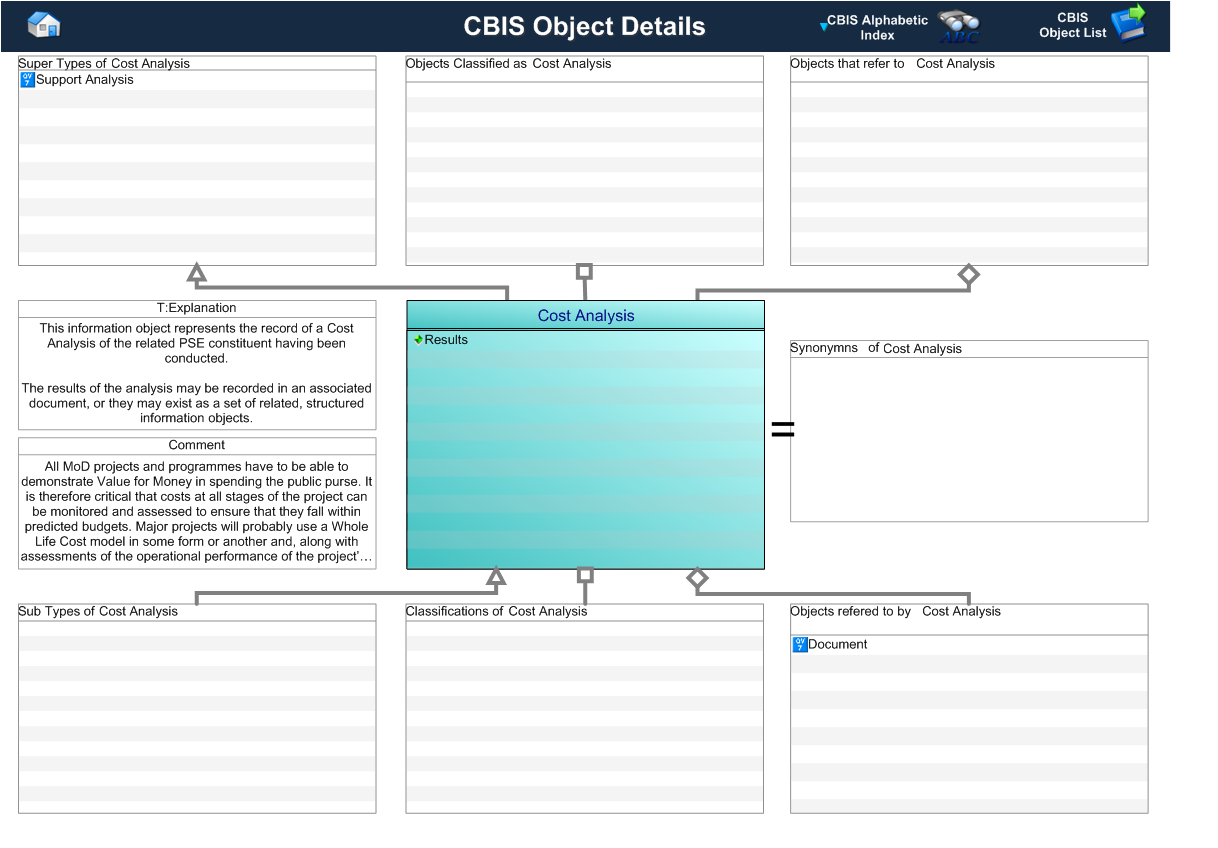The height and width of the screenshot is (848, 1218).
Task: Click the triangle connector above Sub Types
Action: [496, 576]
